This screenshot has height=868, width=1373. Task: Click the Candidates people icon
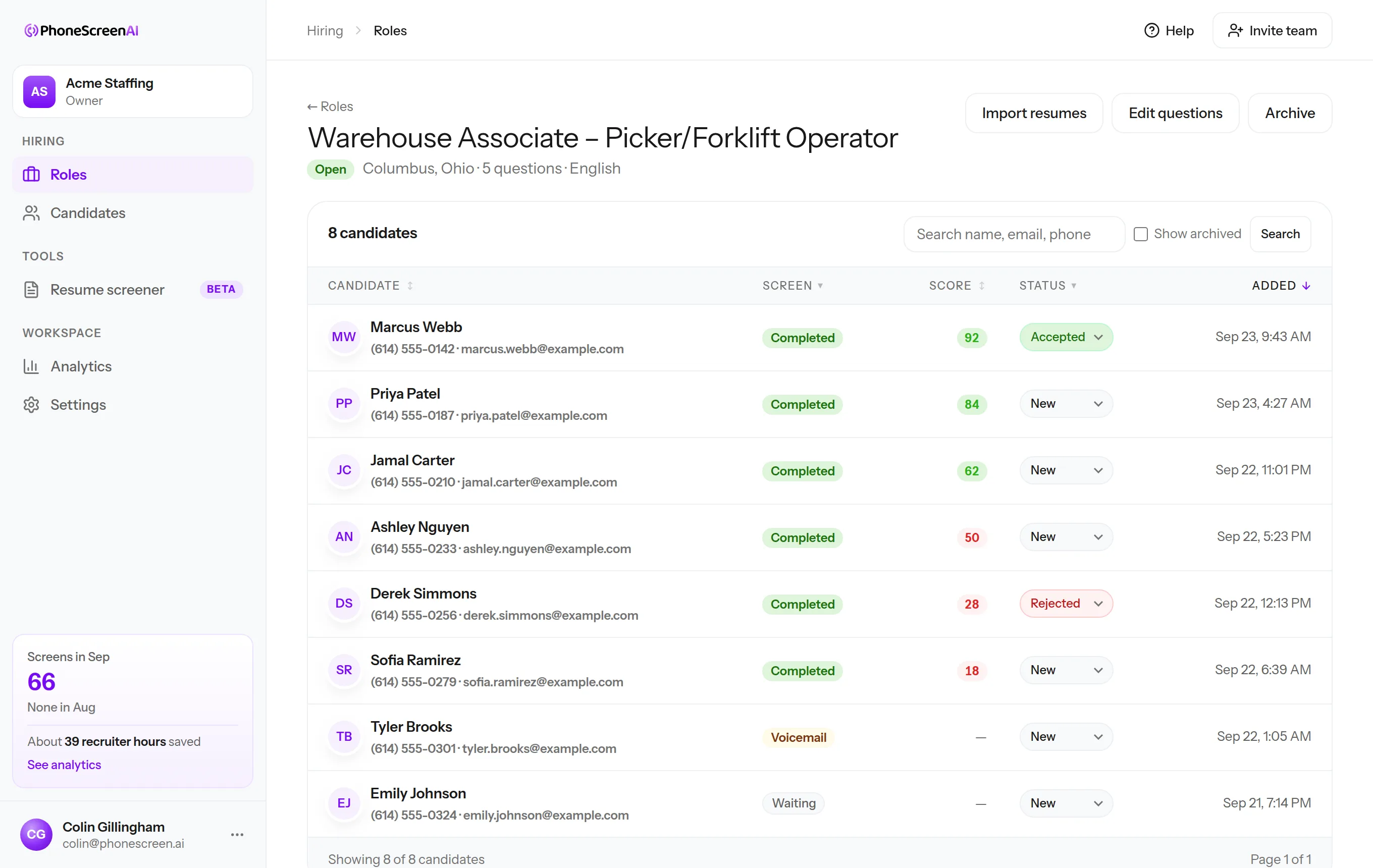coord(31,213)
